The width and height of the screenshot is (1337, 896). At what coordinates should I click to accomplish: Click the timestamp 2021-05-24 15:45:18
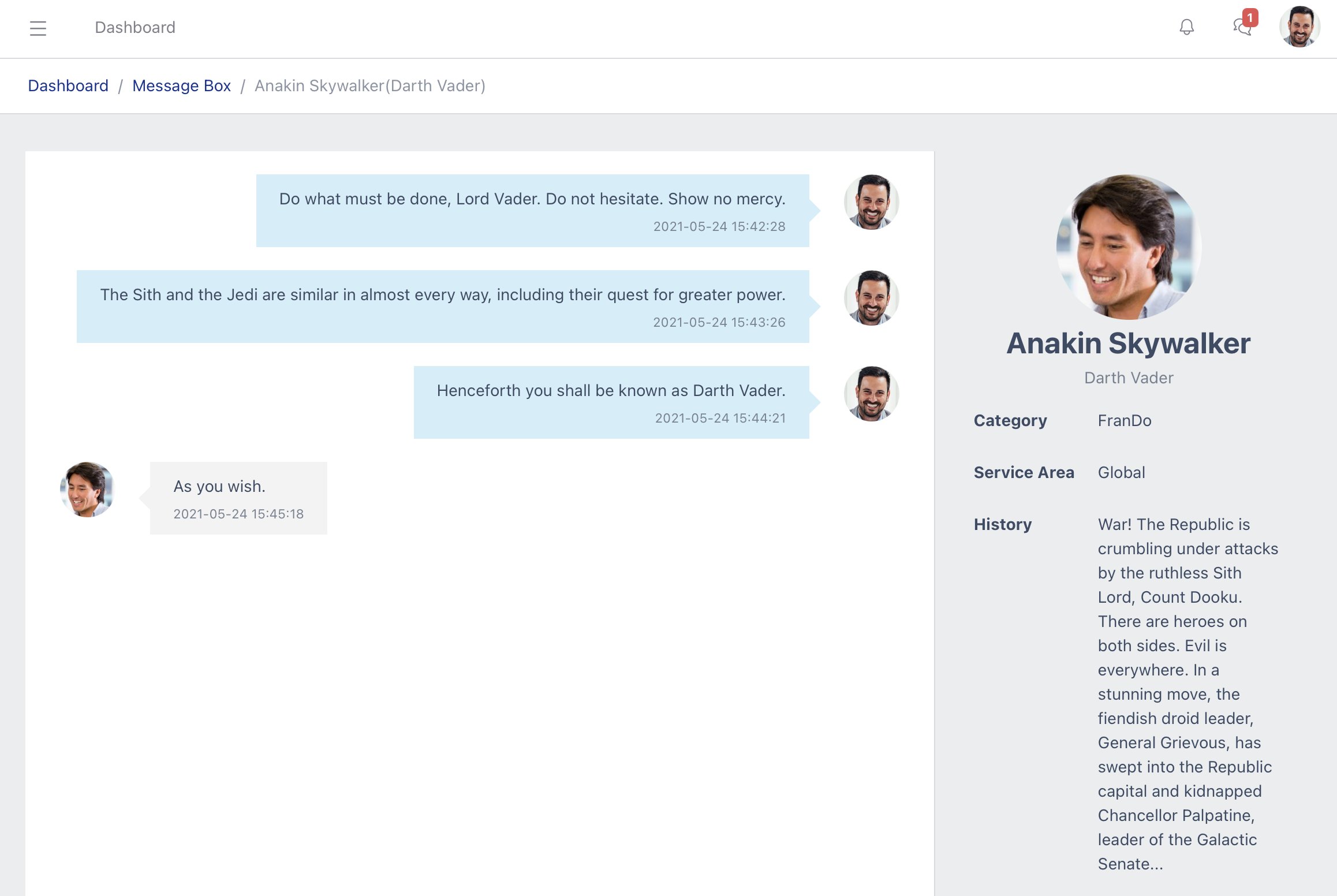(x=238, y=514)
